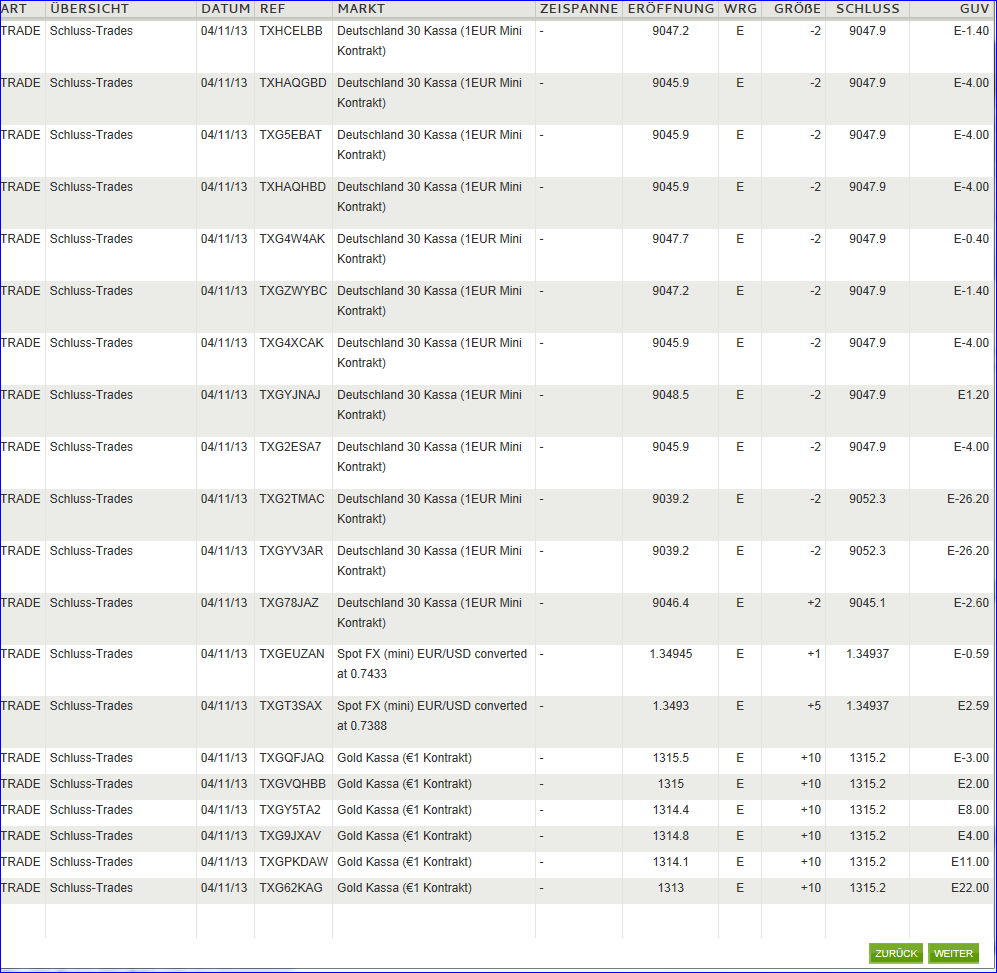Click the opening price 1314.4
This screenshot has width=997, height=973.
click(x=670, y=810)
